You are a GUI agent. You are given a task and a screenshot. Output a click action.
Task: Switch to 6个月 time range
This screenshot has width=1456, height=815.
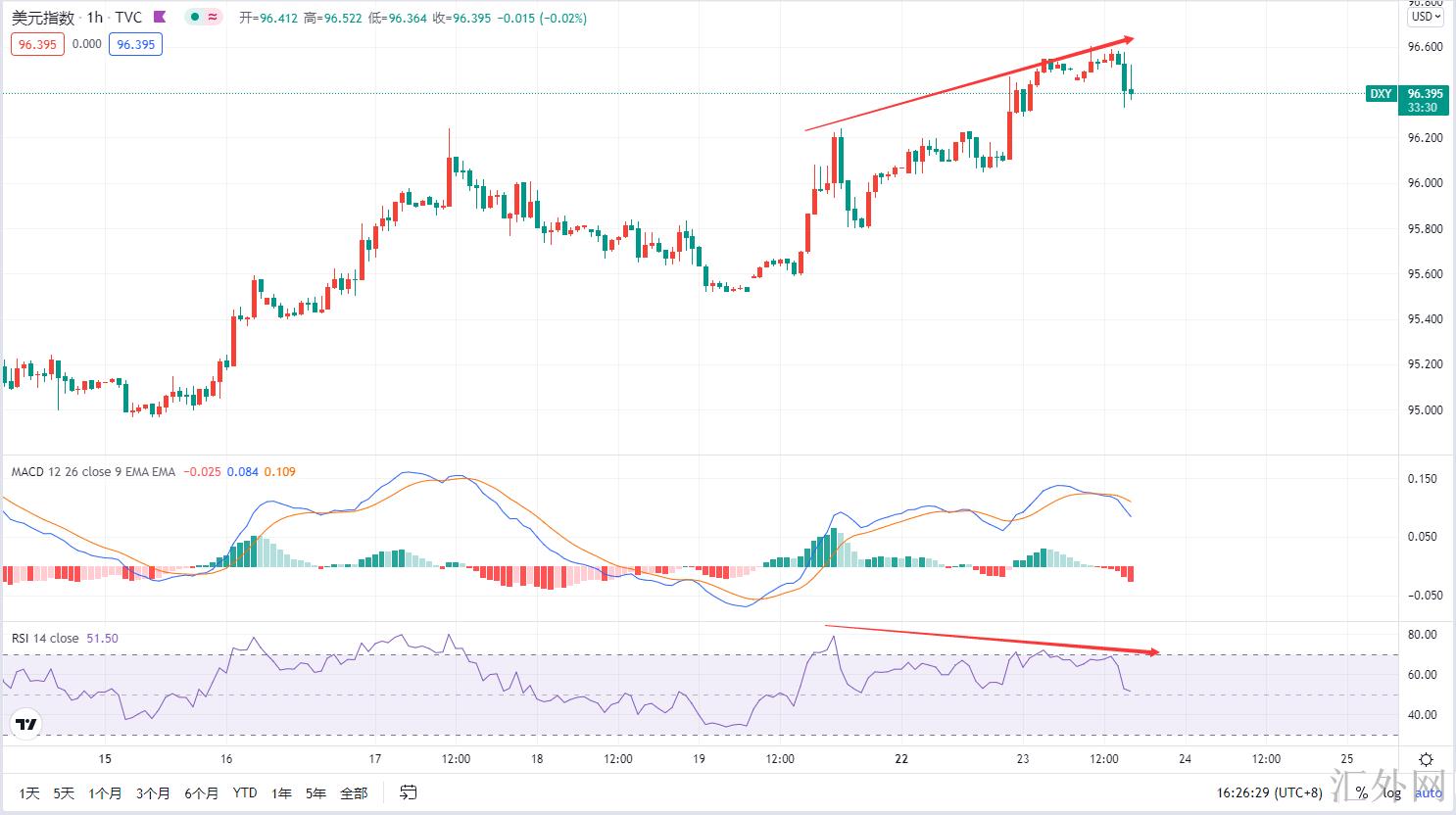[x=201, y=792]
